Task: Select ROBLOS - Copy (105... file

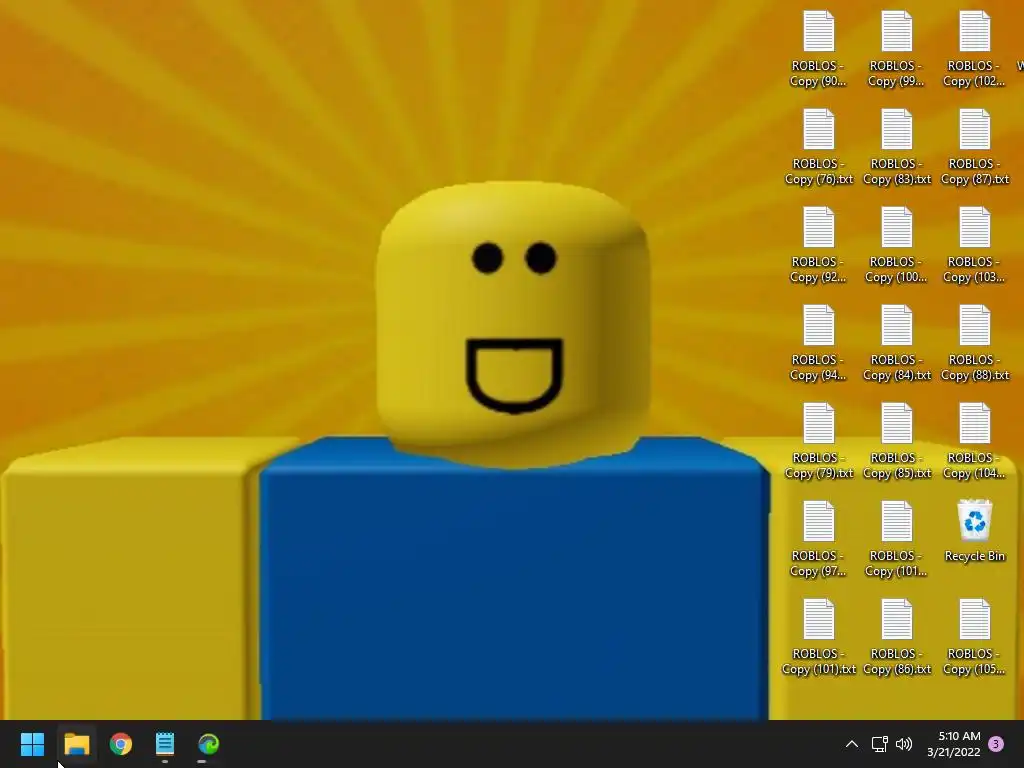Action: point(974,637)
